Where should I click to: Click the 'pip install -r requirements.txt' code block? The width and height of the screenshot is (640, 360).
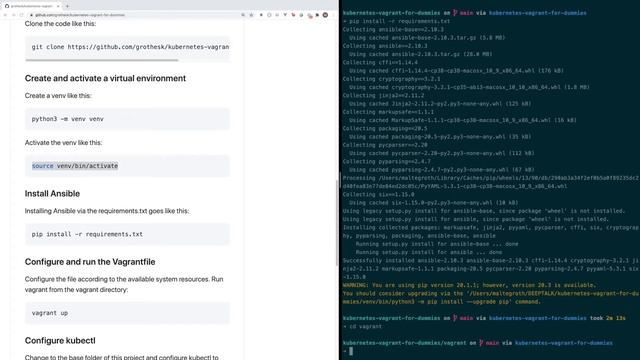click(x=127, y=234)
